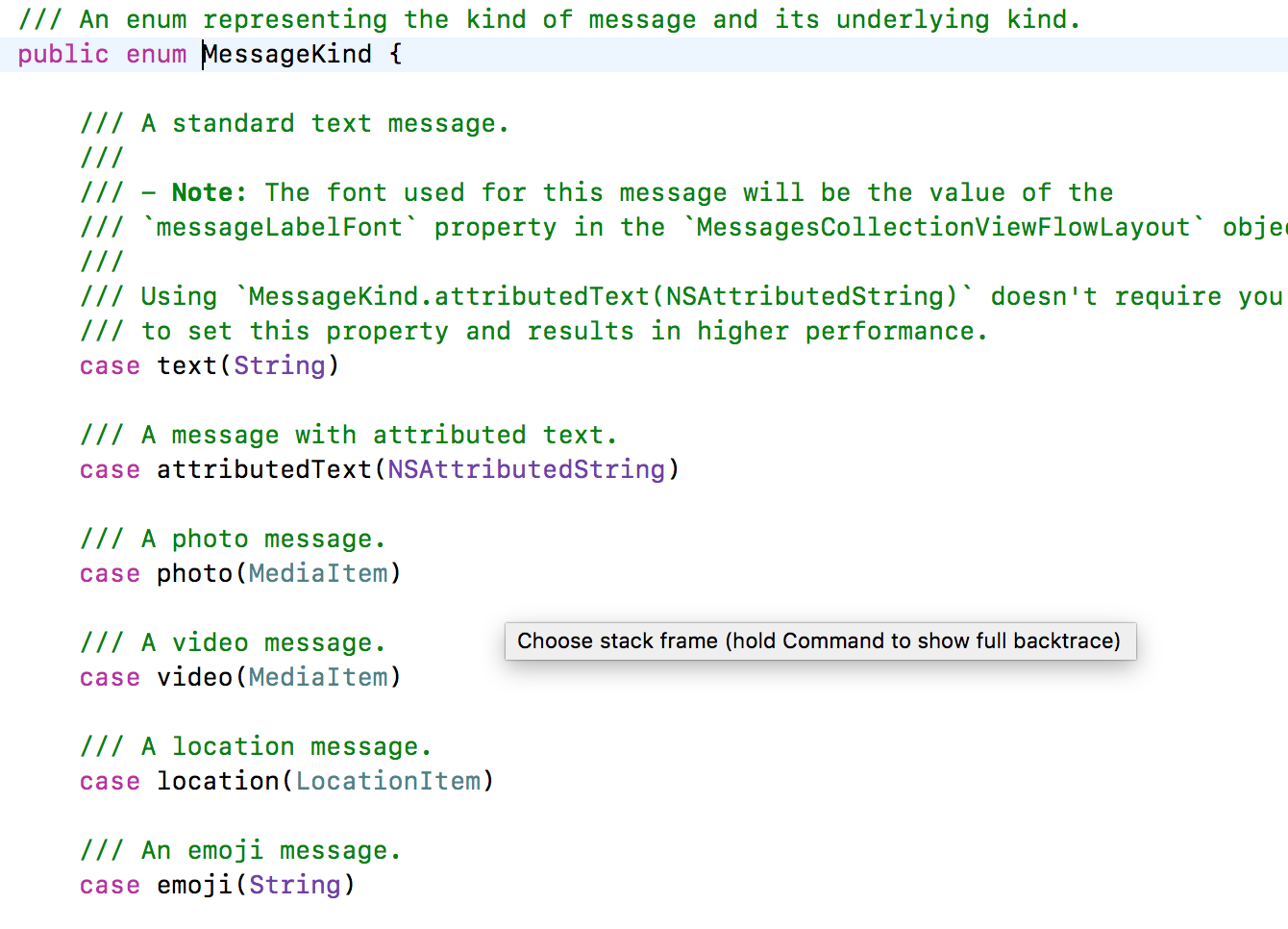Click '`MessagesCollectionViewFlowLayout`' in the comment
The image size is (1288, 929).
pyautogui.click(x=944, y=227)
